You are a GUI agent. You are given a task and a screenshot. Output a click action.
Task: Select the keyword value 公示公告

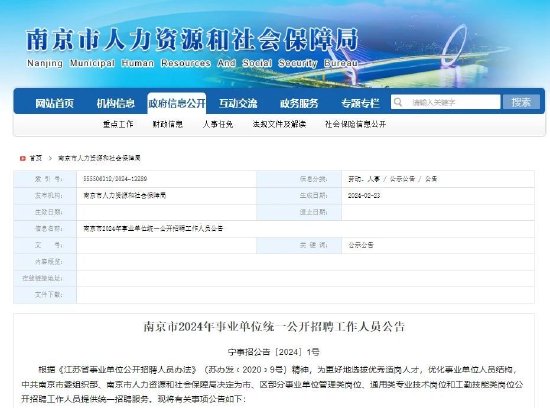click(x=361, y=245)
